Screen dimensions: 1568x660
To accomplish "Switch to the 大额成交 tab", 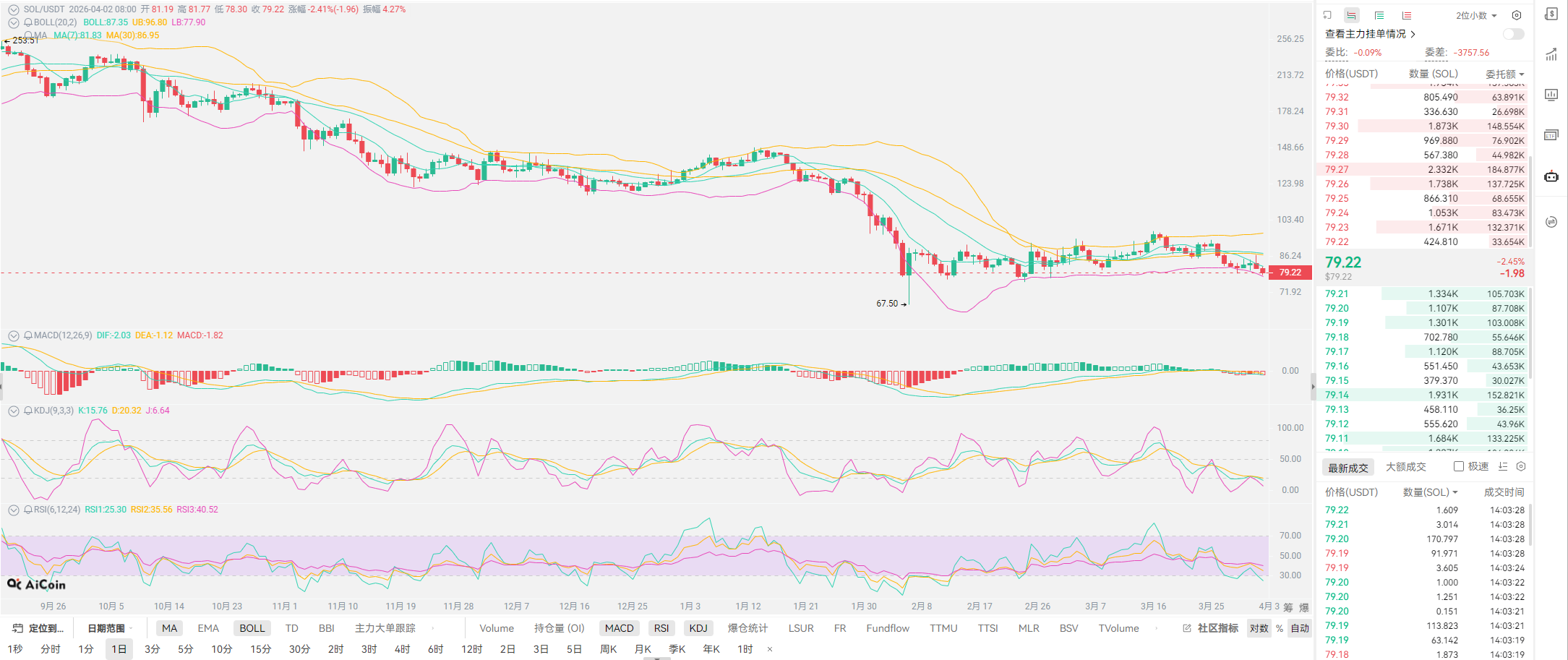I will [1405, 467].
